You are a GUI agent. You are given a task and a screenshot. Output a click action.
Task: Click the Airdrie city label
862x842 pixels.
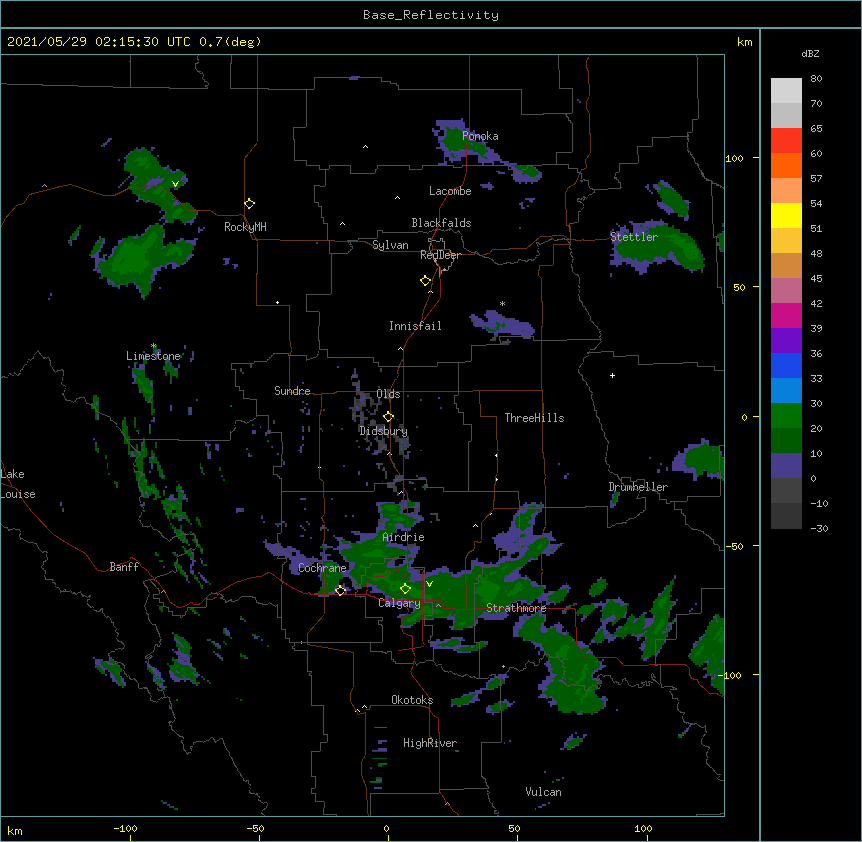404,537
